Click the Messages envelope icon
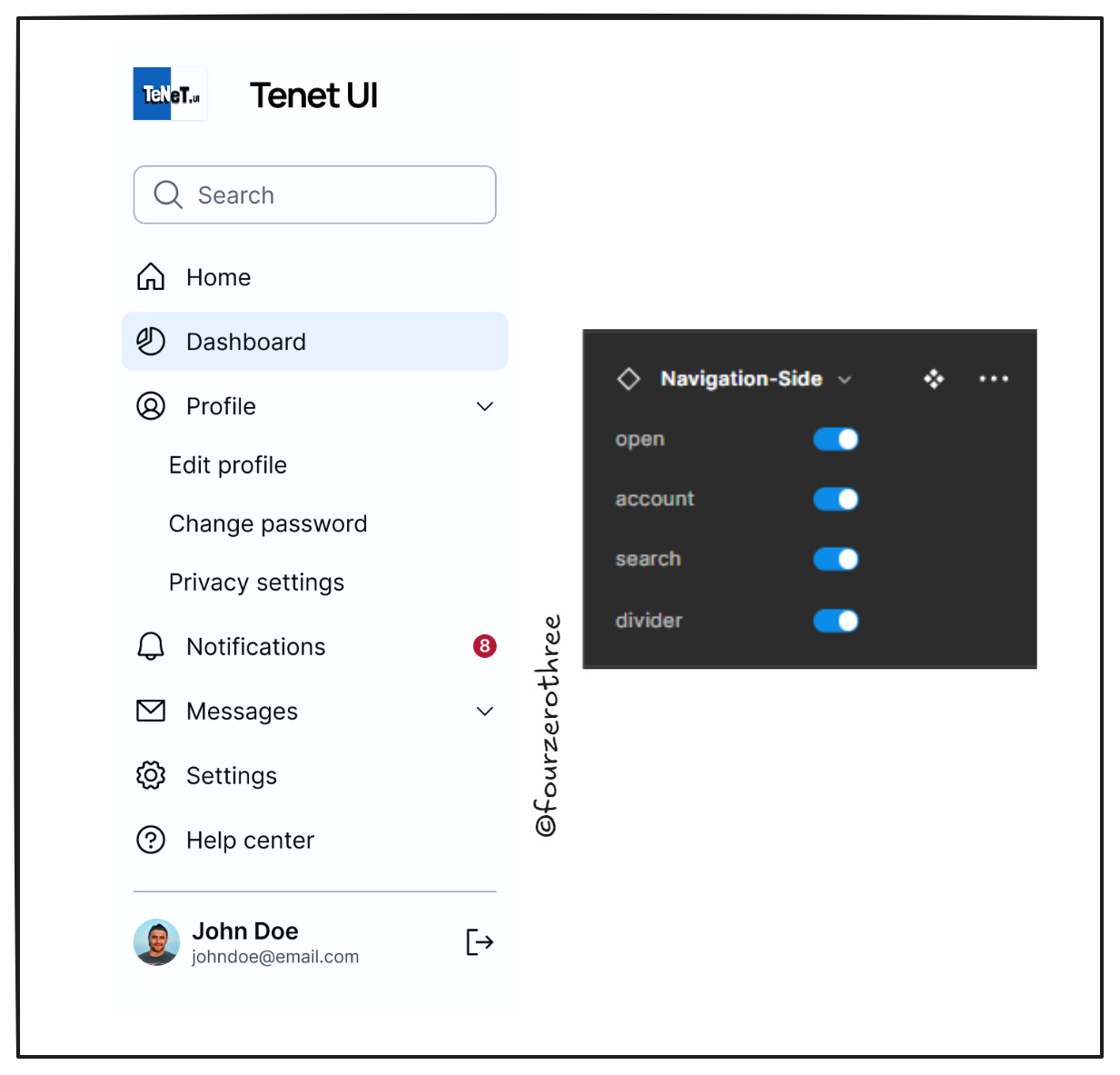 pyautogui.click(x=151, y=711)
